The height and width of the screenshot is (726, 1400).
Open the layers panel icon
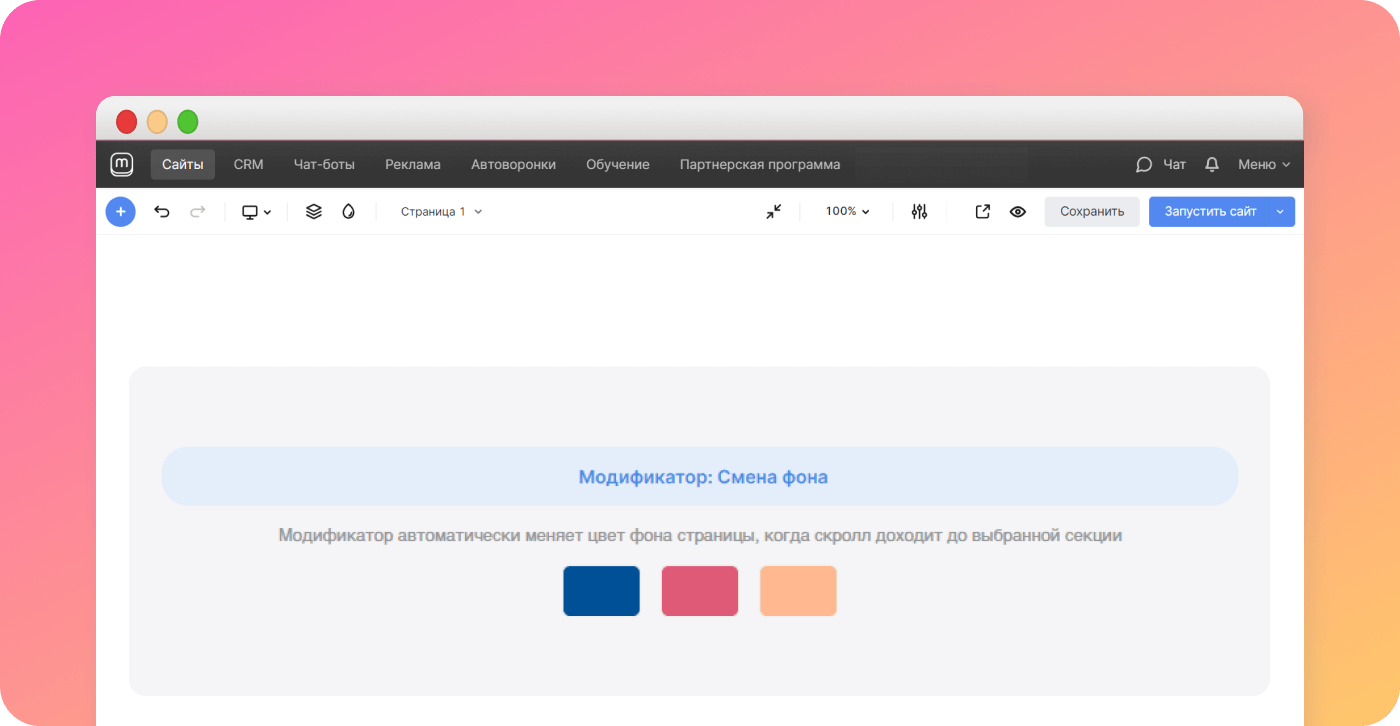[313, 212]
